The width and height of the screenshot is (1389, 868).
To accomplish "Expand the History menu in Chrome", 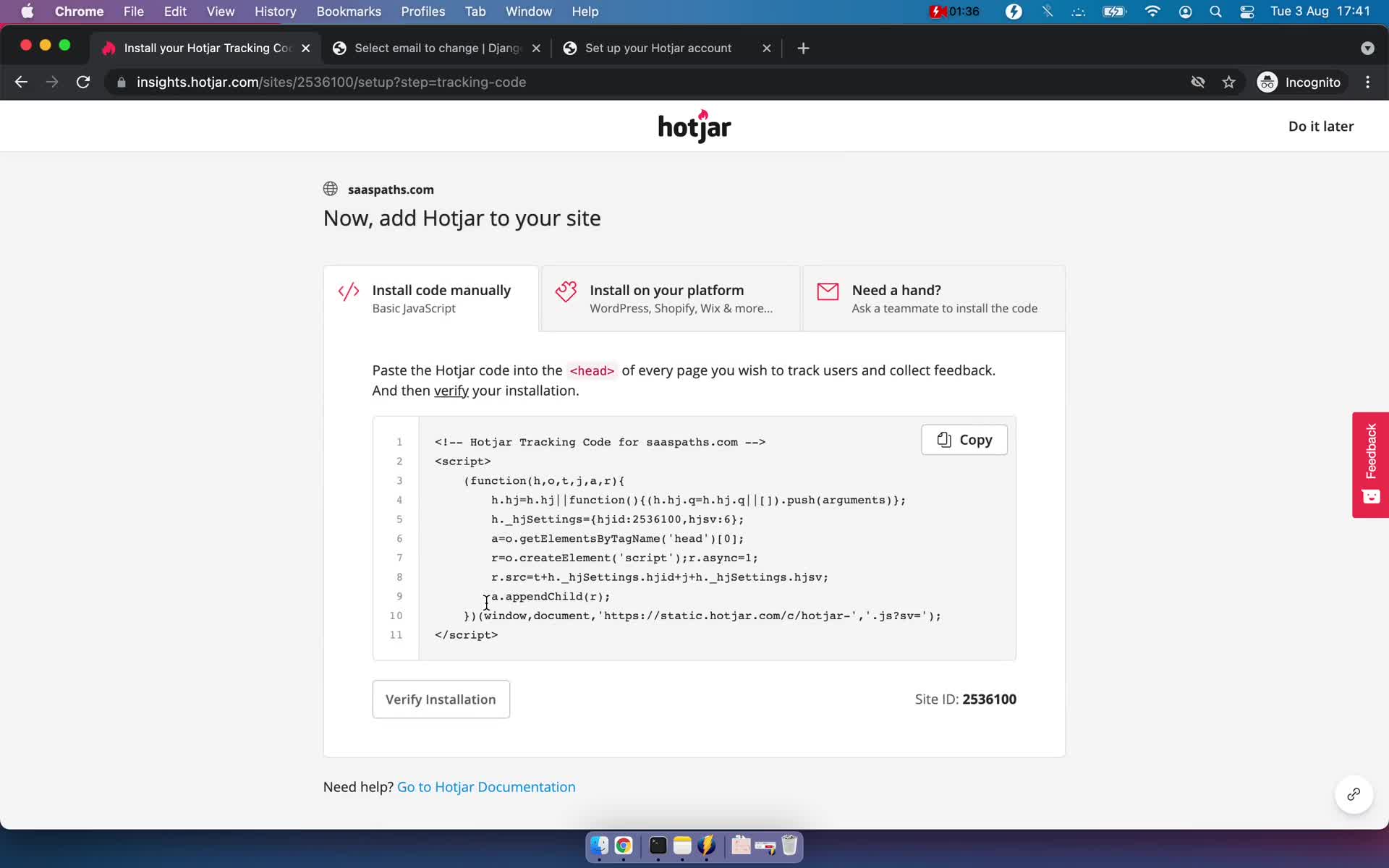I will [275, 11].
